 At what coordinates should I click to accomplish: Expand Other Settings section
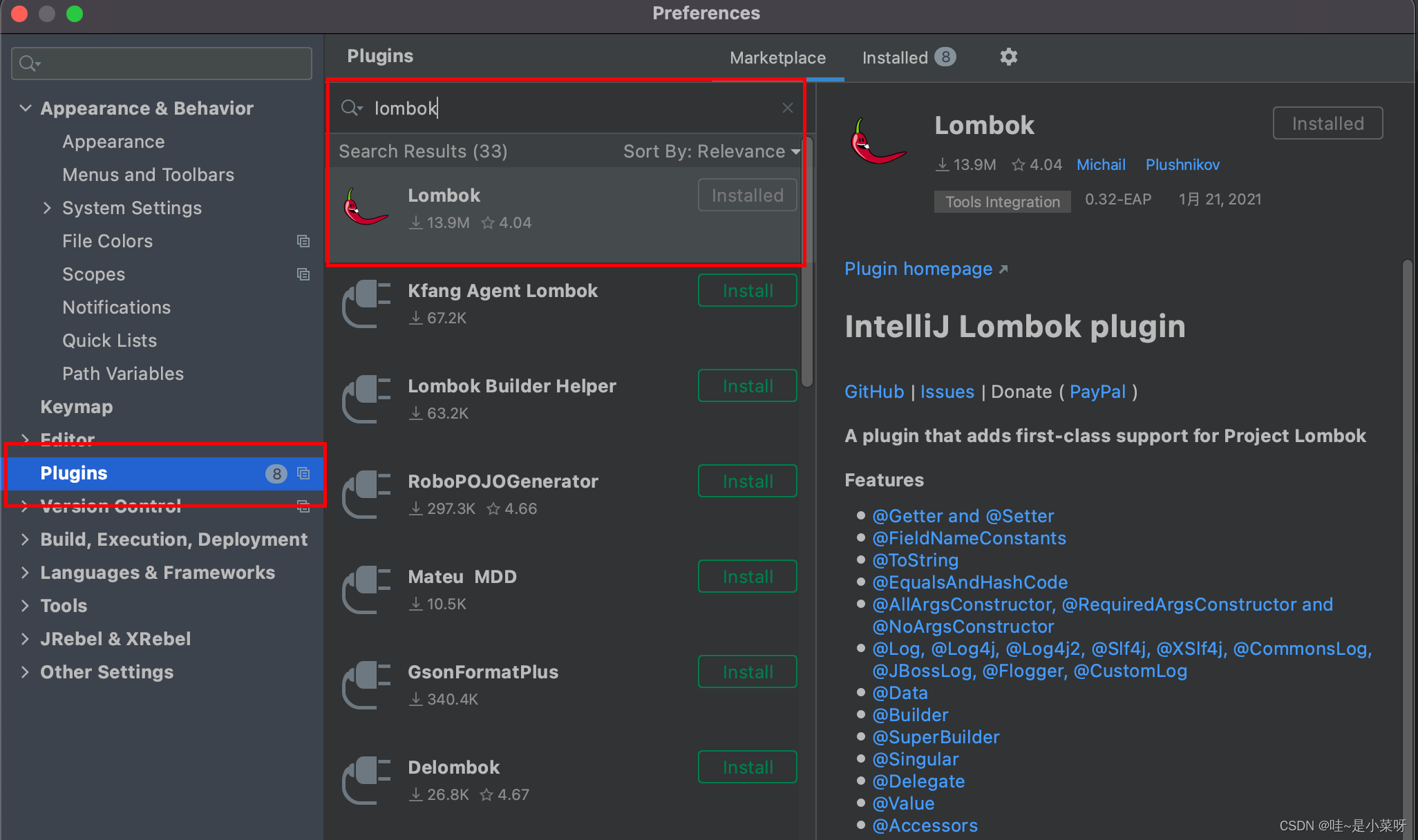[x=25, y=672]
